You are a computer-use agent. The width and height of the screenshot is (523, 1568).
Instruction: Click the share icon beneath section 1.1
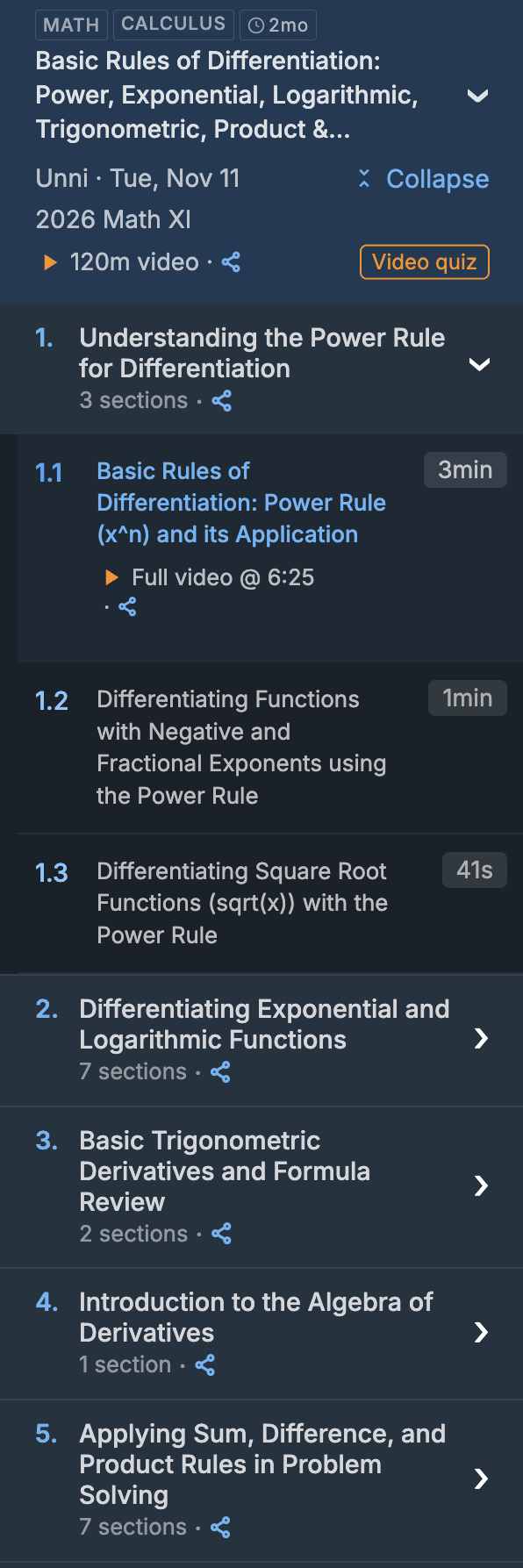click(x=128, y=606)
